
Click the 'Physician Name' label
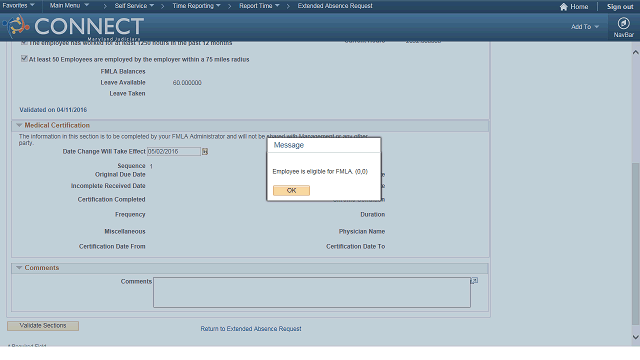(362, 231)
